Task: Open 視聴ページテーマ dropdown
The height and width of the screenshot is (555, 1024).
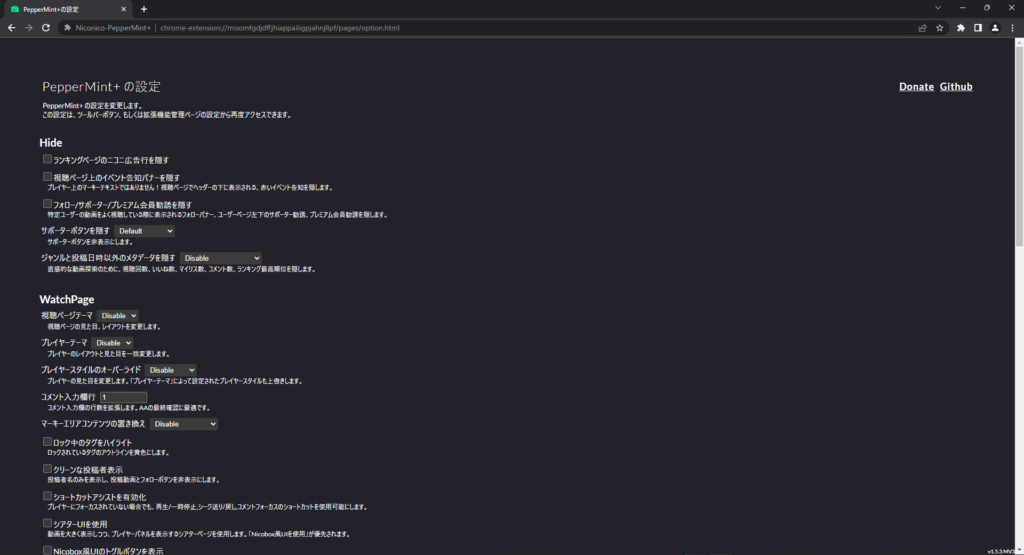Action: click(118, 316)
